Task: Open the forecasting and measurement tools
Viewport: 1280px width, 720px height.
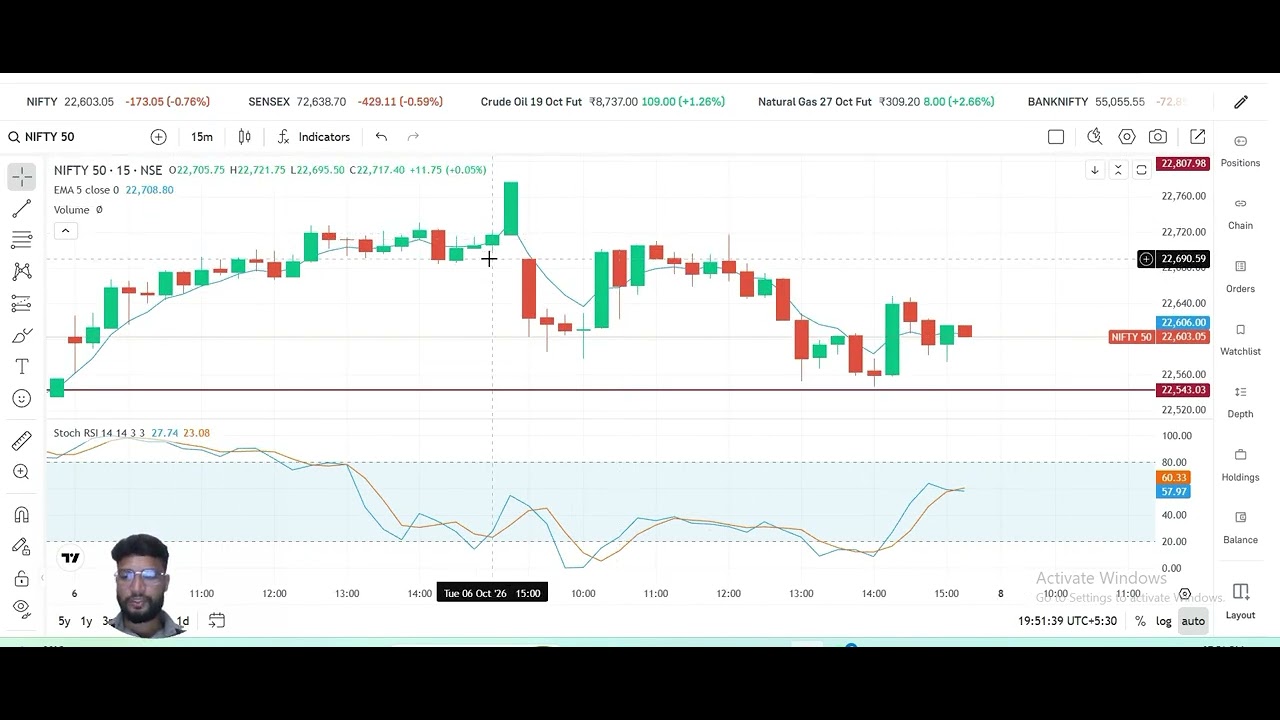Action: point(22,303)
